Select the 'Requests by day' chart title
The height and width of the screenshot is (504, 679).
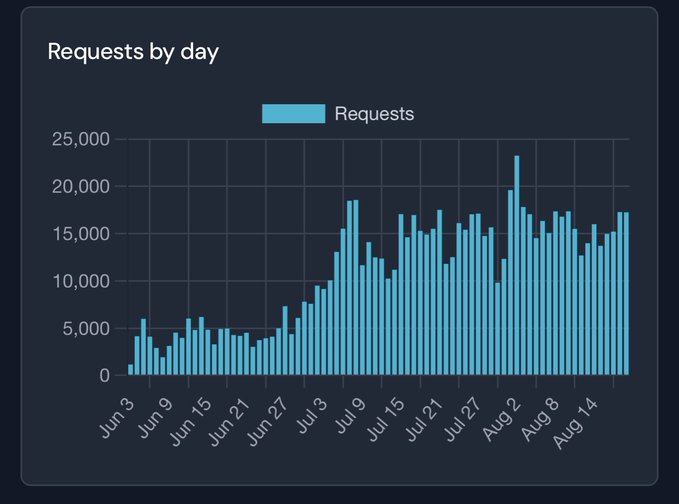coord(133,52)
